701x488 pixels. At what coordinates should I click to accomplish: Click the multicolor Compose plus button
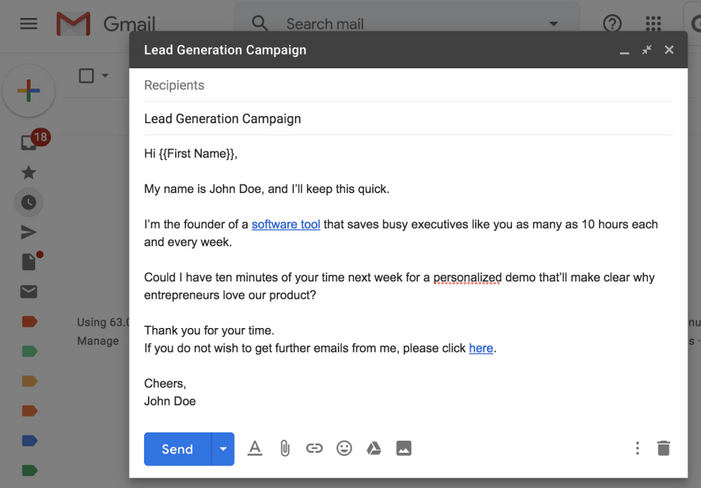[29, 91]
